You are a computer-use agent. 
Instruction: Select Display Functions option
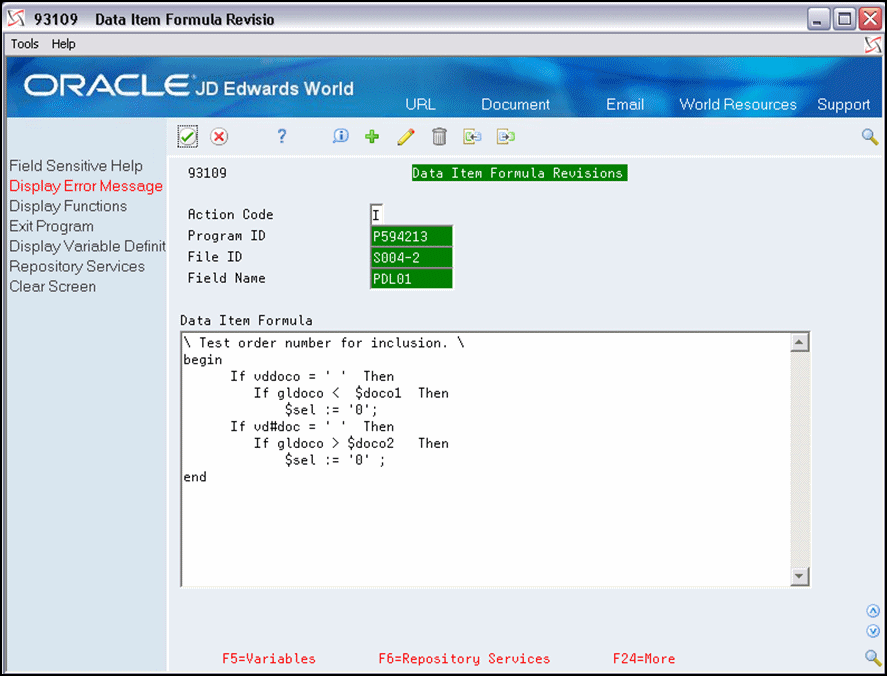[x=68, y=206]
